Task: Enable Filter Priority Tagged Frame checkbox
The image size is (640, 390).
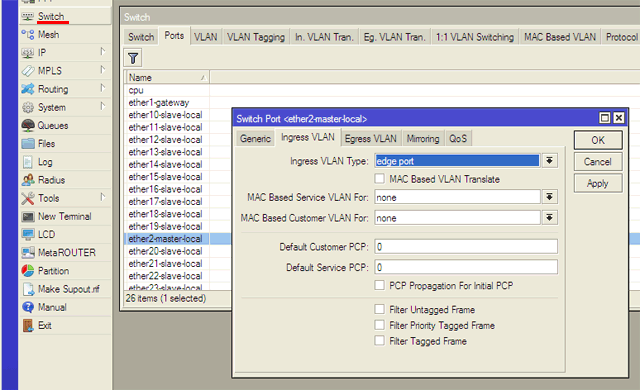Action: (x=380, y=325)
